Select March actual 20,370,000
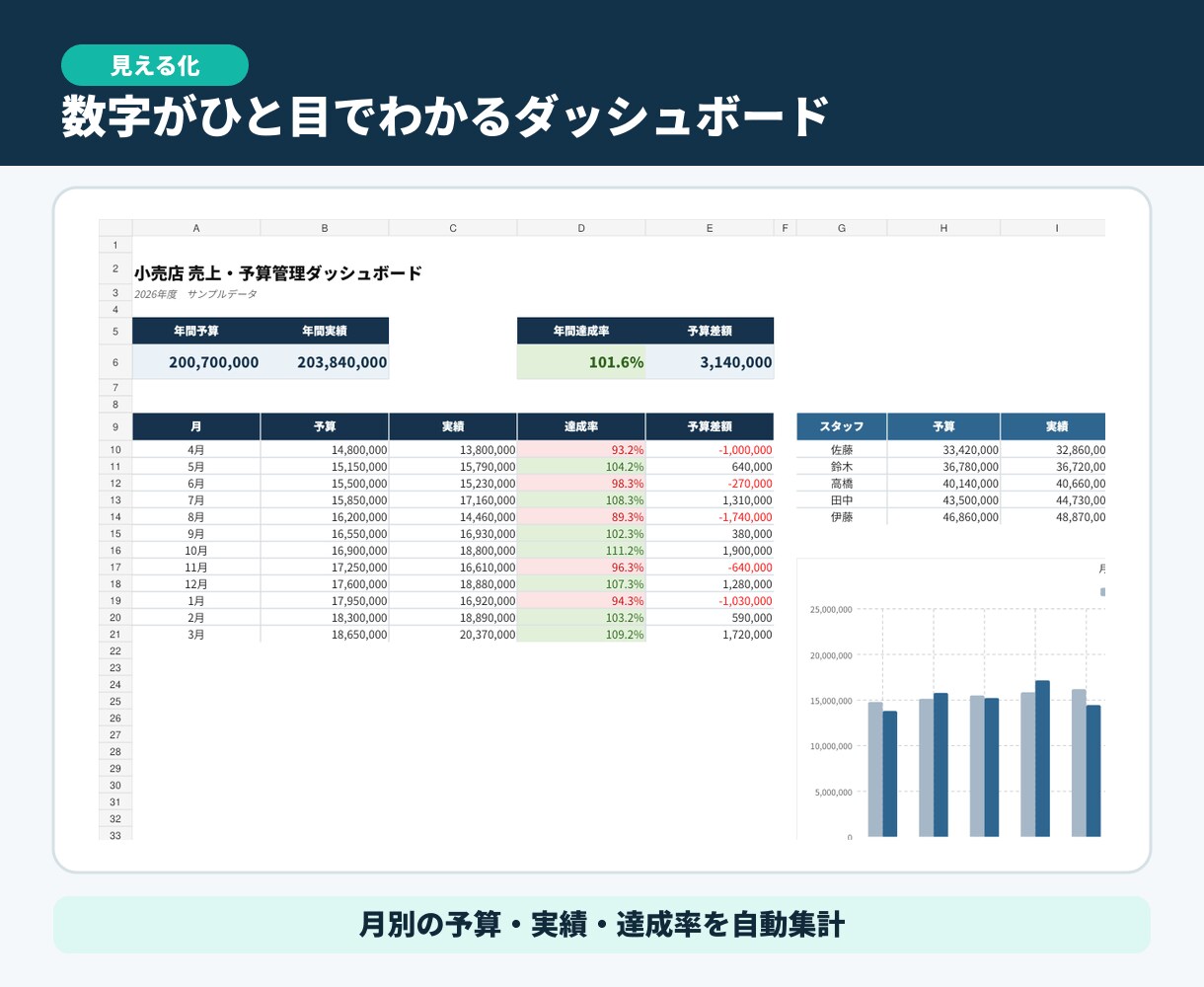This screenshot has width=1204, height=987. point(453,635)
